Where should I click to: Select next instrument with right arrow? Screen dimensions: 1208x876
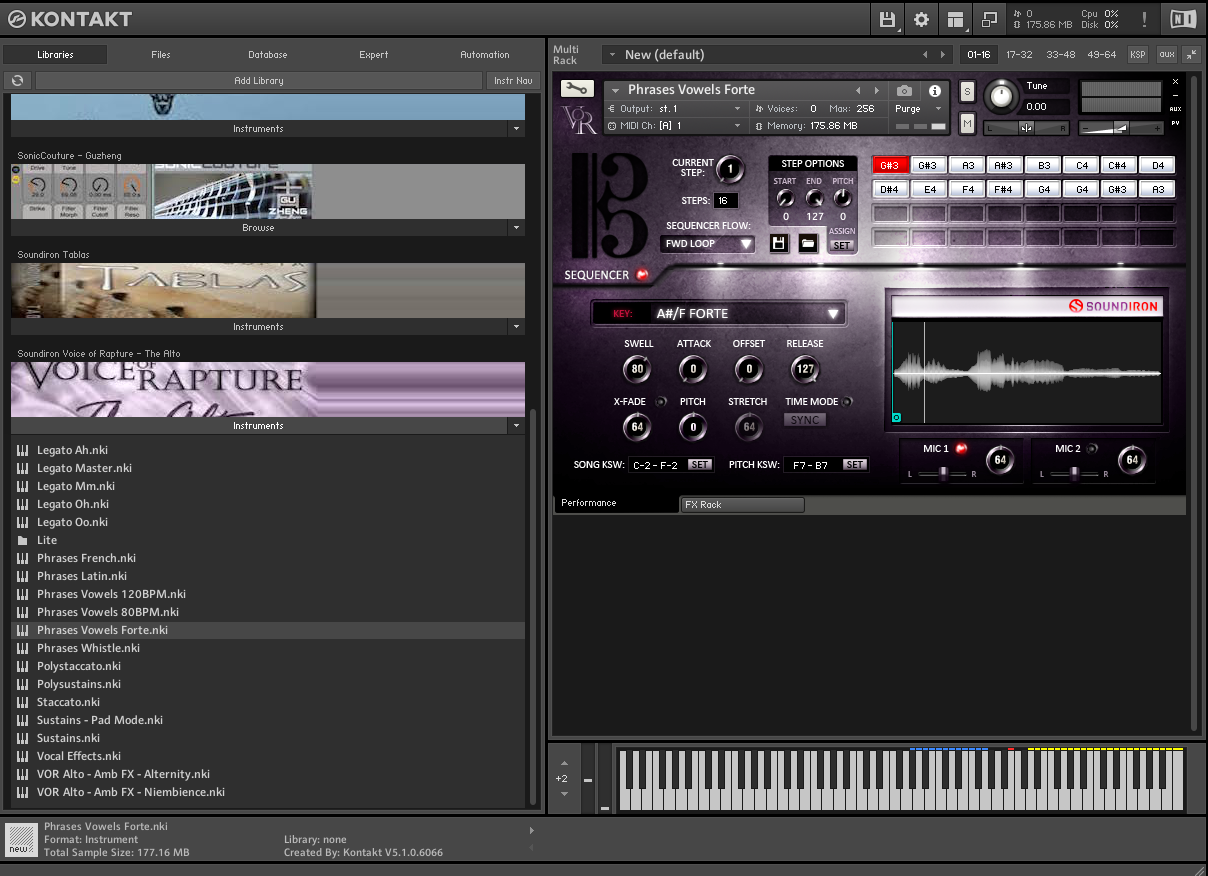(876, 90)
